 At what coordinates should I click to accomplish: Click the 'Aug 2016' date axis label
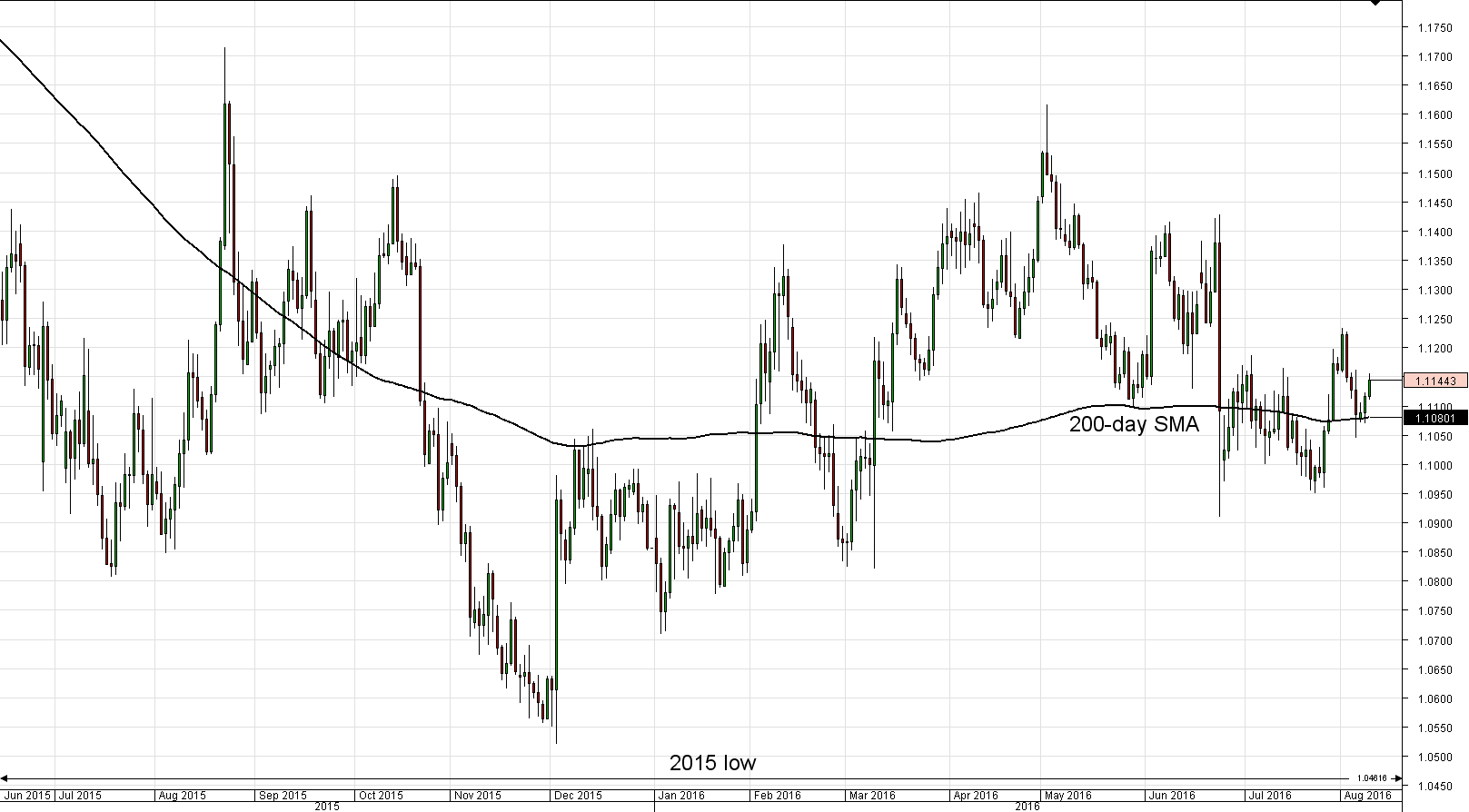[x=1367, y=796]
